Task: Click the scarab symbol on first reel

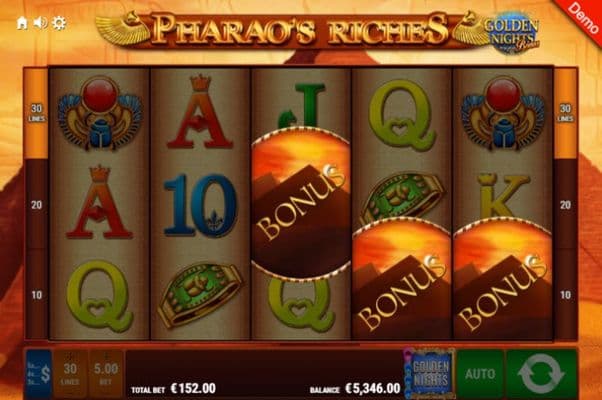Action: tap(100, 113)
